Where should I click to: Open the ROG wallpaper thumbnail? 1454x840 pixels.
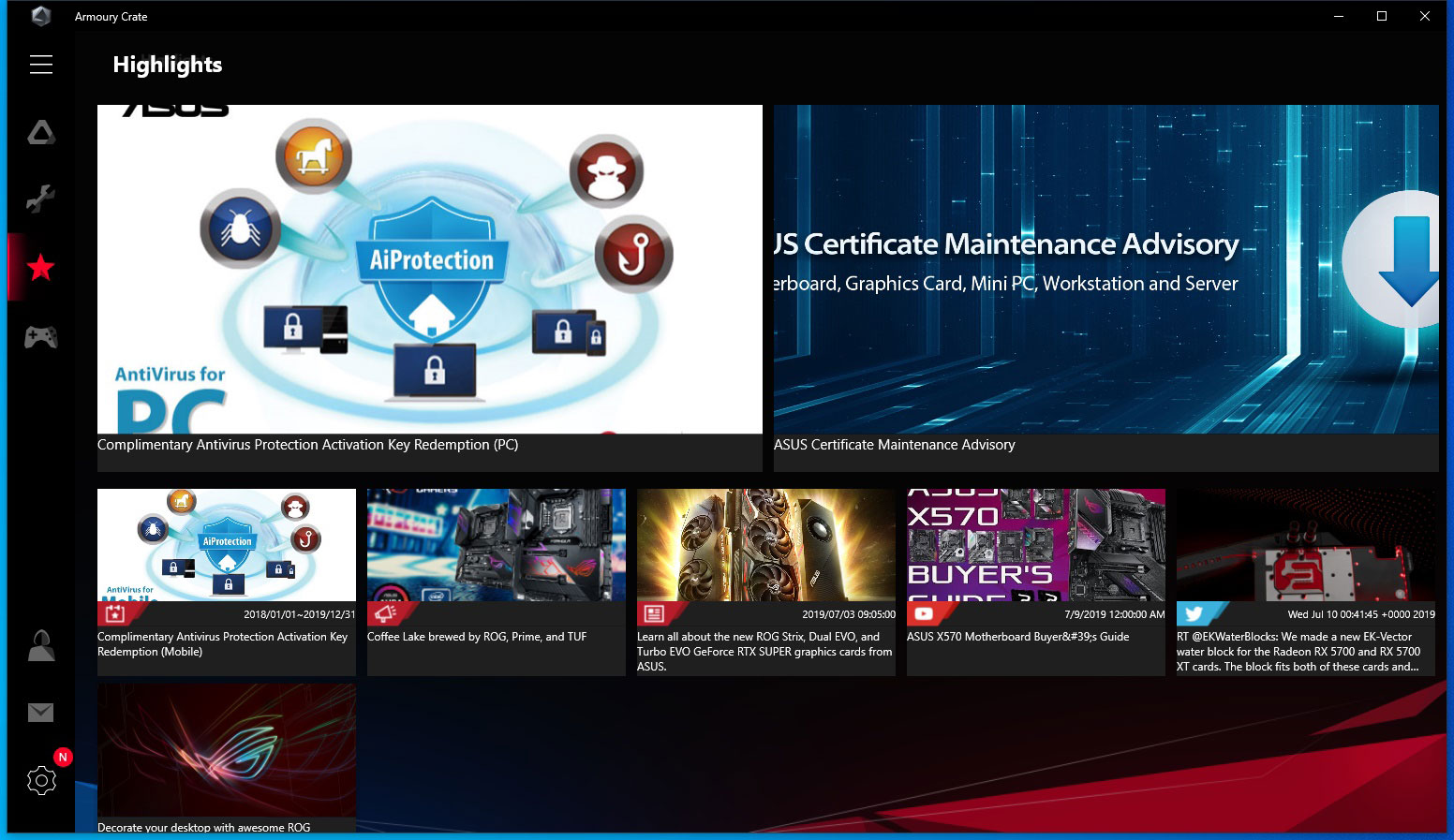227,750
